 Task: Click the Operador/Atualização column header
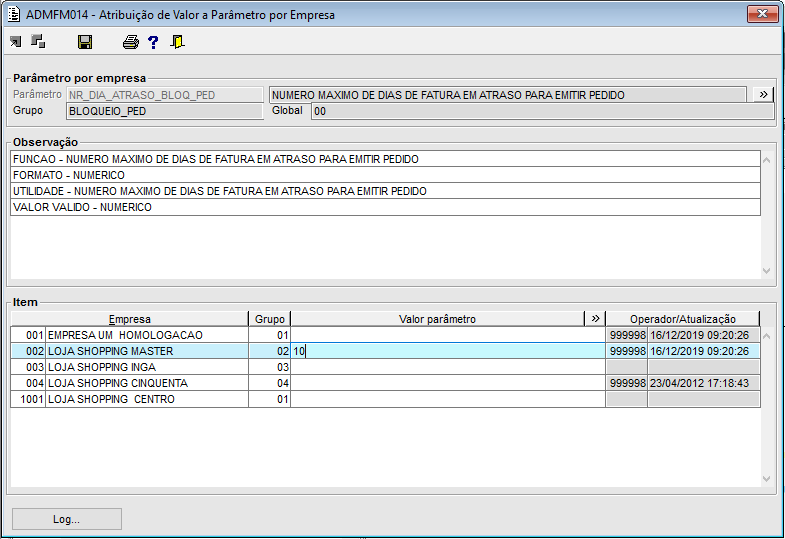(683, 319)
